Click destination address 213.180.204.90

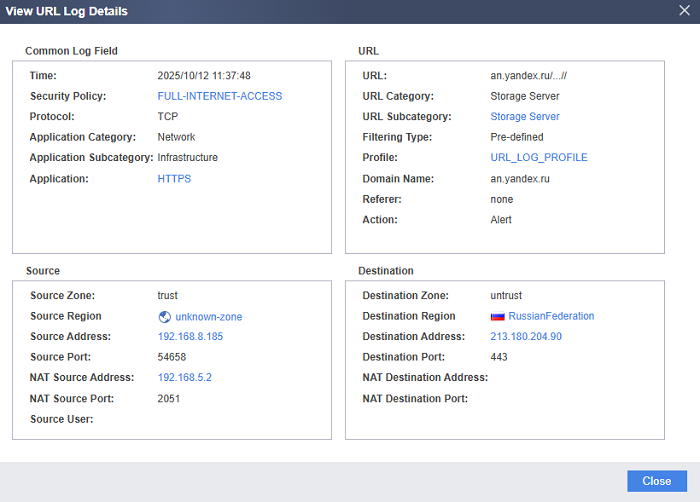click(x=526, y=337)
